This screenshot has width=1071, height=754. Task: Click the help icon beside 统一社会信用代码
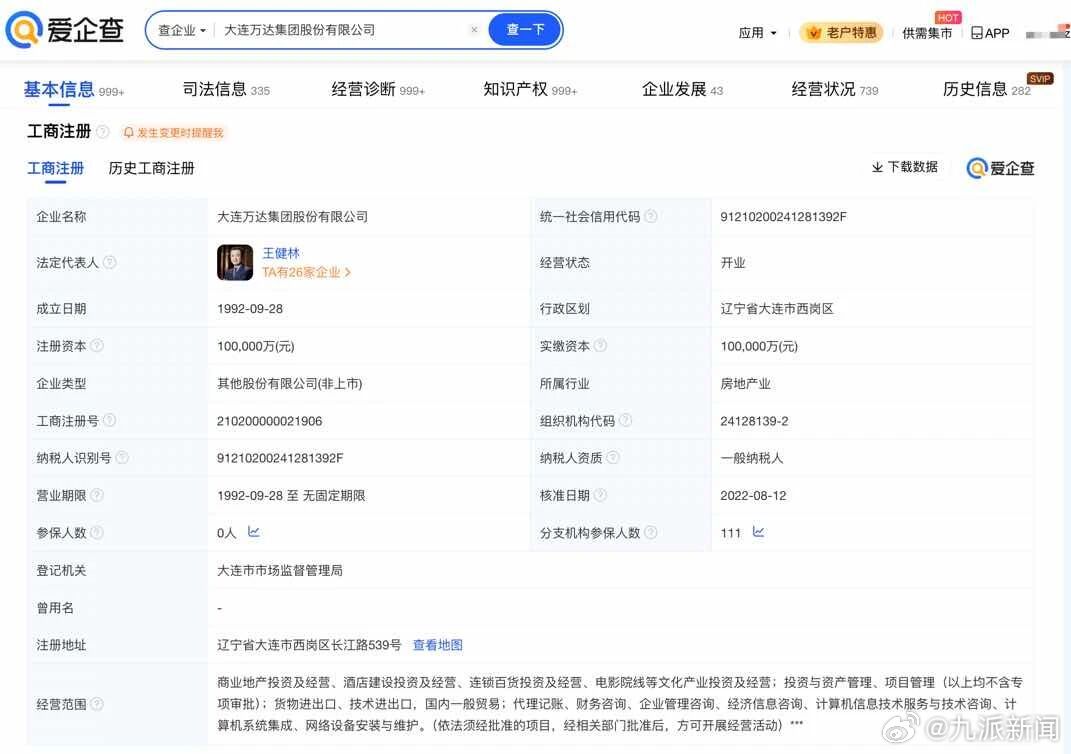[651, 217]
